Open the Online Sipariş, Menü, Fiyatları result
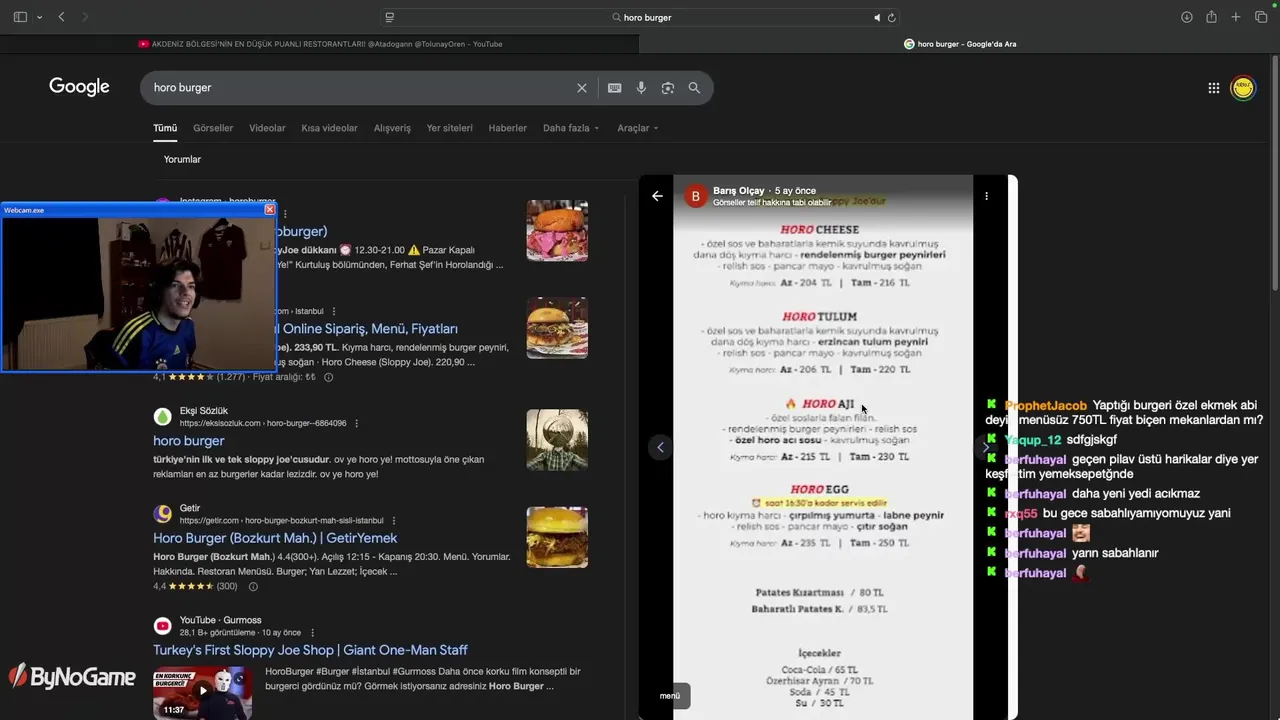Viewport: 1280px width, 720px height. click(x=369, y=329)
